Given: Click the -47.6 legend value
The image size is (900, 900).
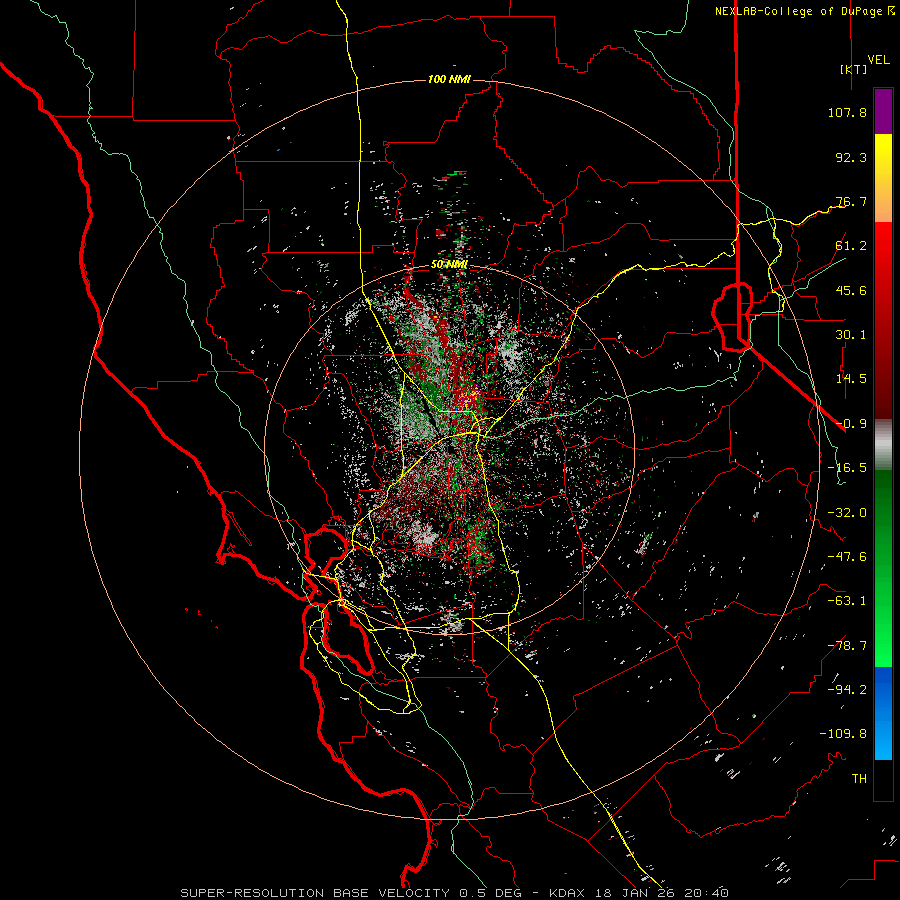Looking at the screenshot, I should [847, 557].
